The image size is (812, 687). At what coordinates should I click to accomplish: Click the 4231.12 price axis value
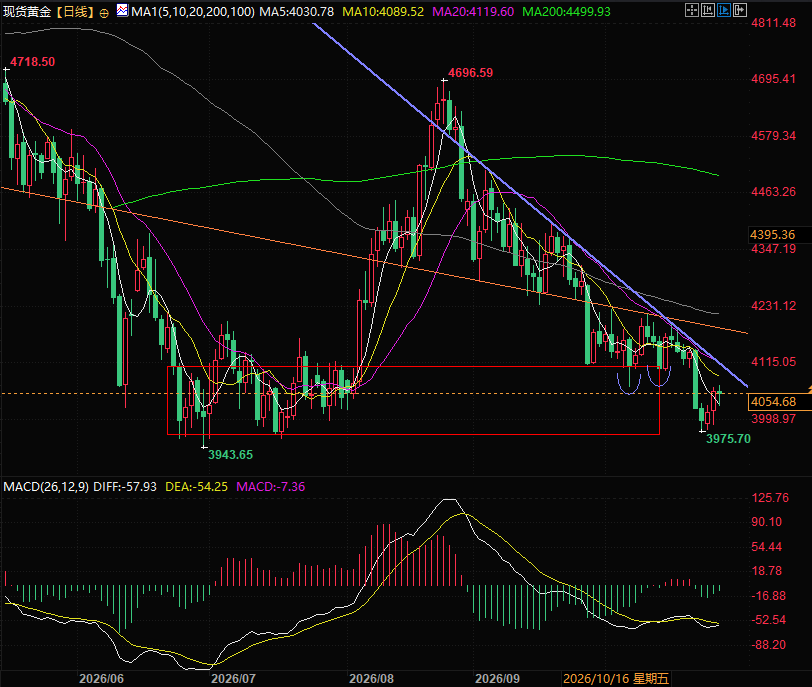click(x=774, y=305)
